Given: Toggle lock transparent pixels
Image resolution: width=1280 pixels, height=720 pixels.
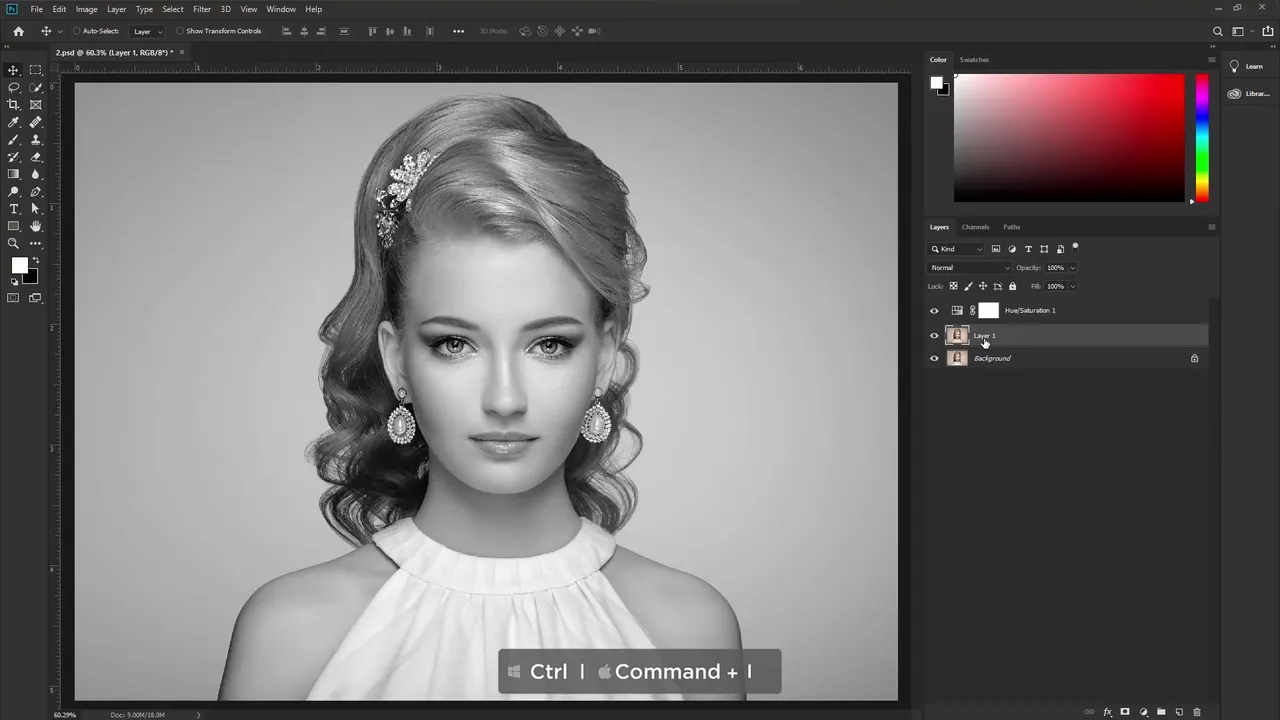Looking at the screenshot, I should [x=953, y=286].
